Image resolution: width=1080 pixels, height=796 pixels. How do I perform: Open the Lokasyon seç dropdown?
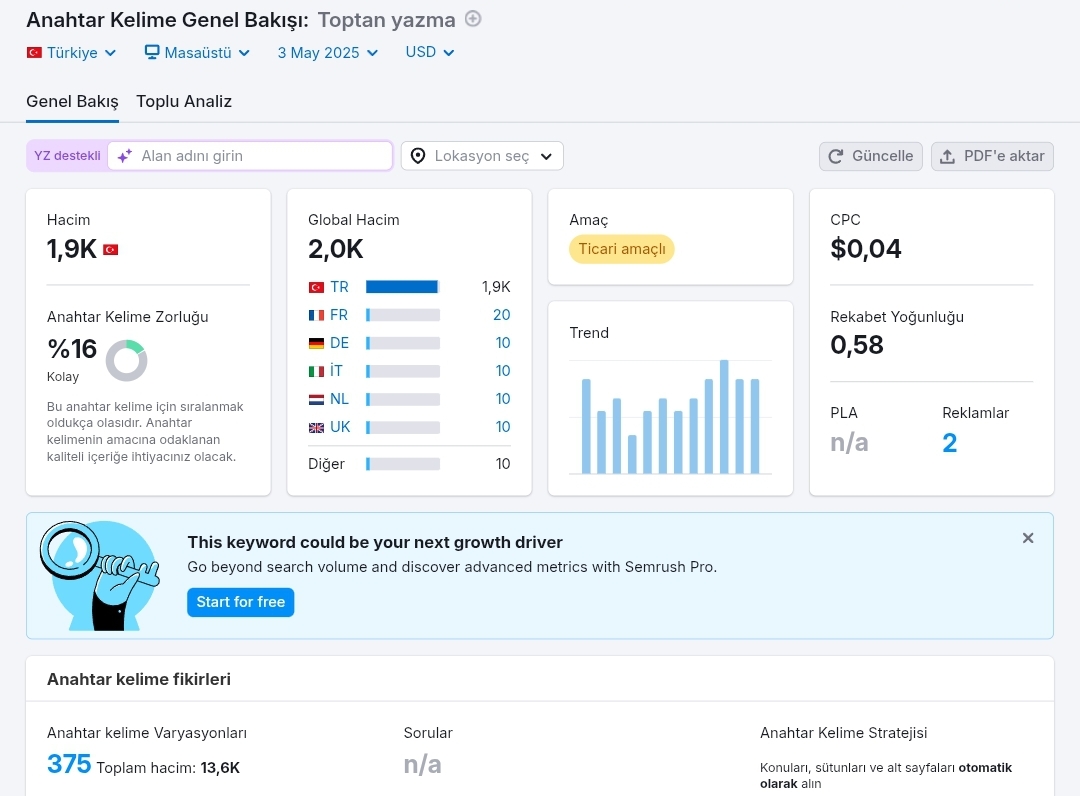pyautogui.click(x=482, y=156)
